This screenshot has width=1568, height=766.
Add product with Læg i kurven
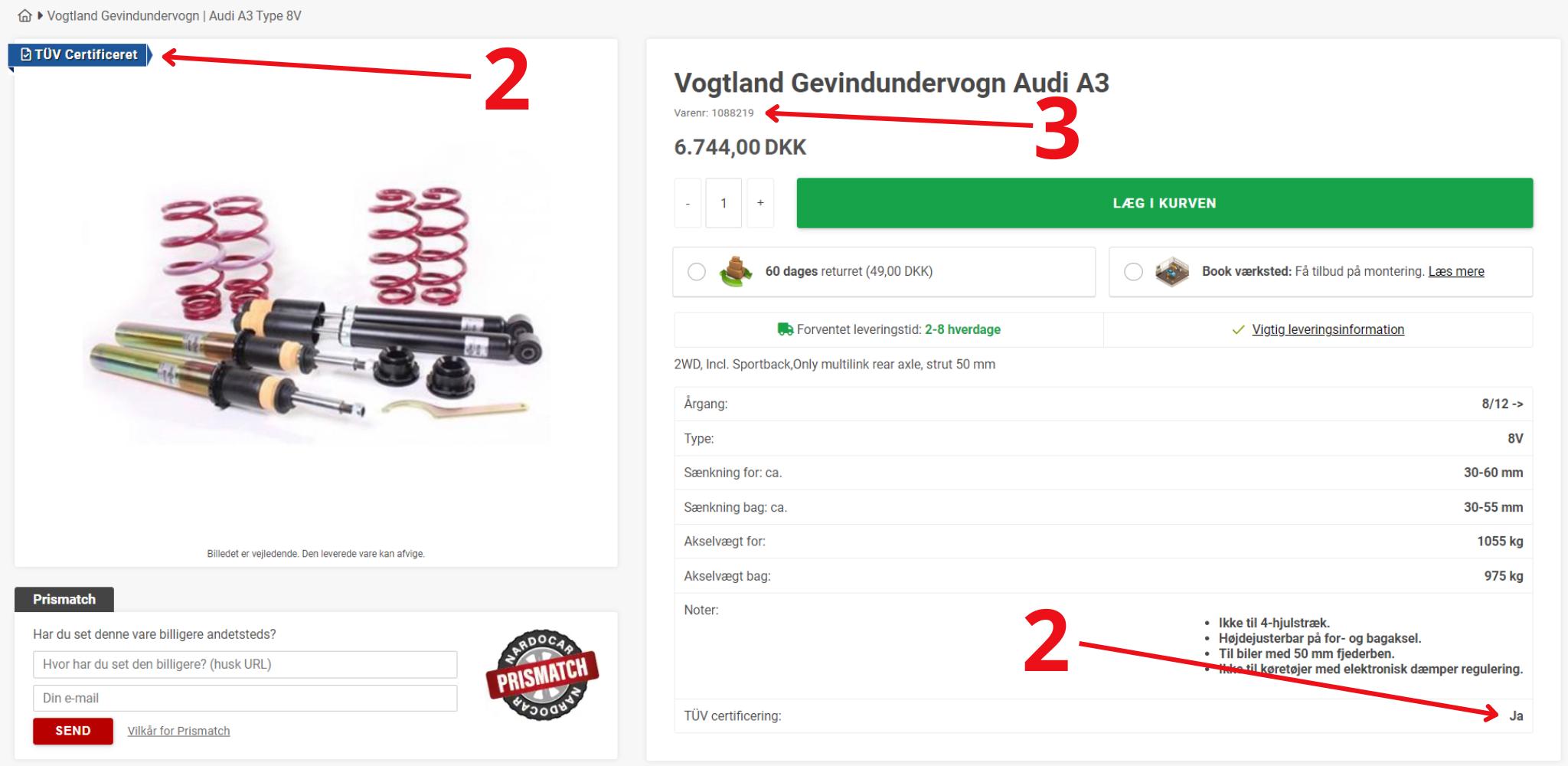pyautogui.click(x=1165, y=203)
